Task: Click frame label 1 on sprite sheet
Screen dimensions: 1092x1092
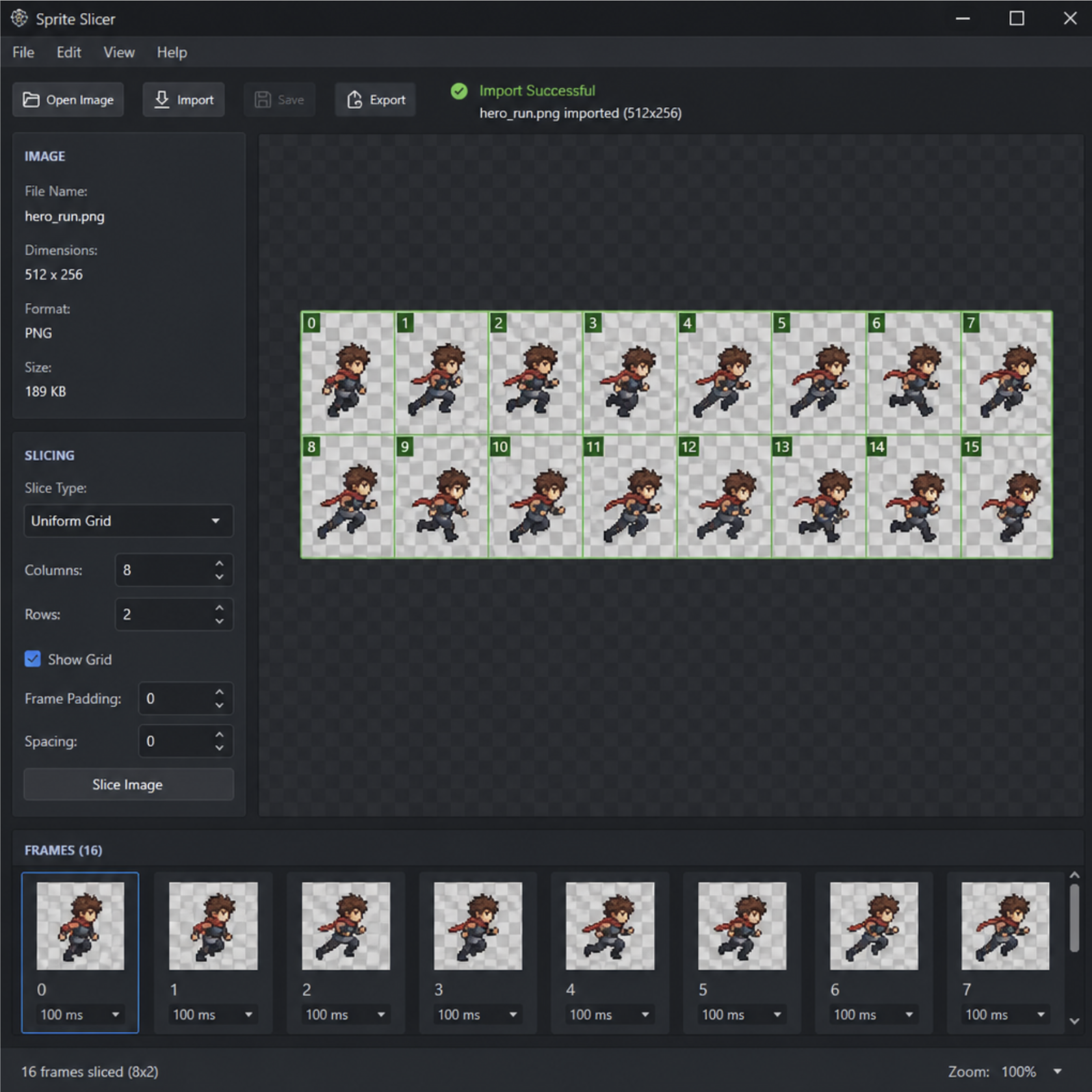Action: click(x=405, y=323)
